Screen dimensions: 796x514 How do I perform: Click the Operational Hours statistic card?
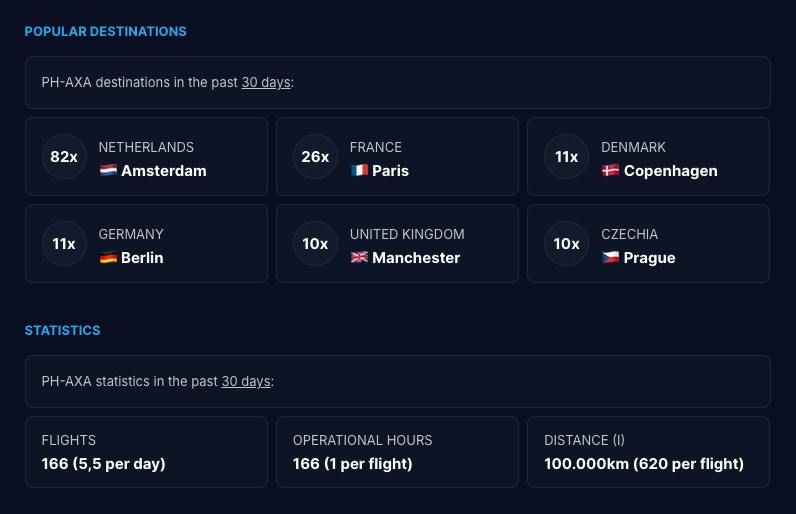click(397, 452)
